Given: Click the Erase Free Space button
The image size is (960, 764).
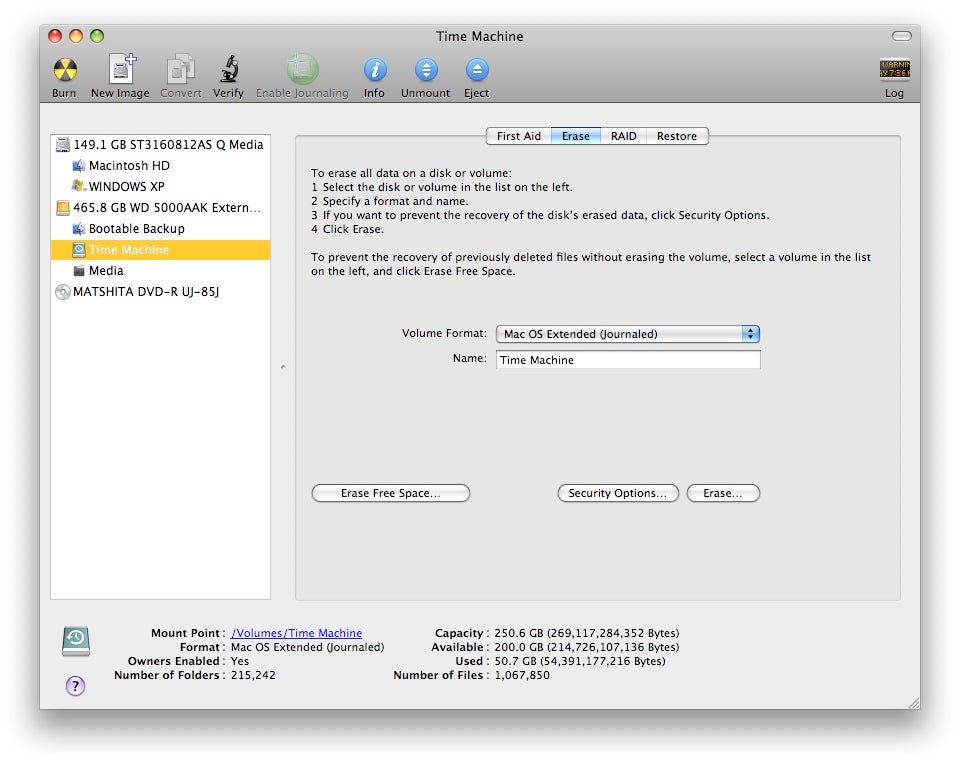Looking at the screenshot, I should (x=390, y=493).
